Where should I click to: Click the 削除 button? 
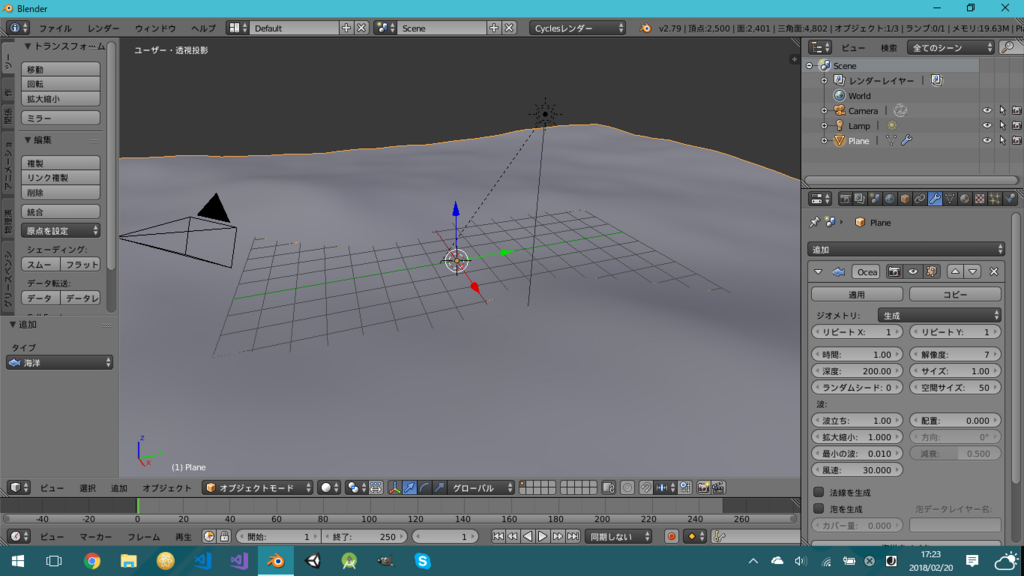point(61,193)
